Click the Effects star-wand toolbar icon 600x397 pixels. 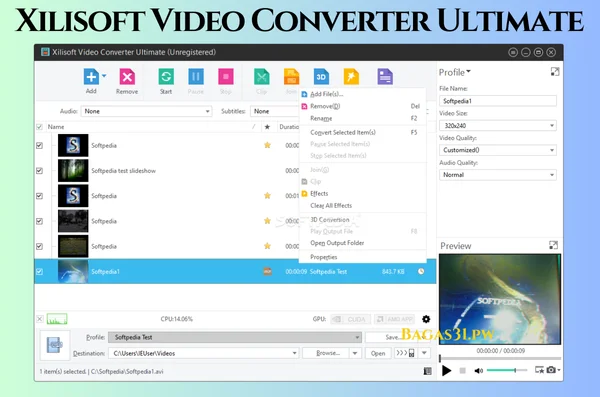[x=351, y=77]
